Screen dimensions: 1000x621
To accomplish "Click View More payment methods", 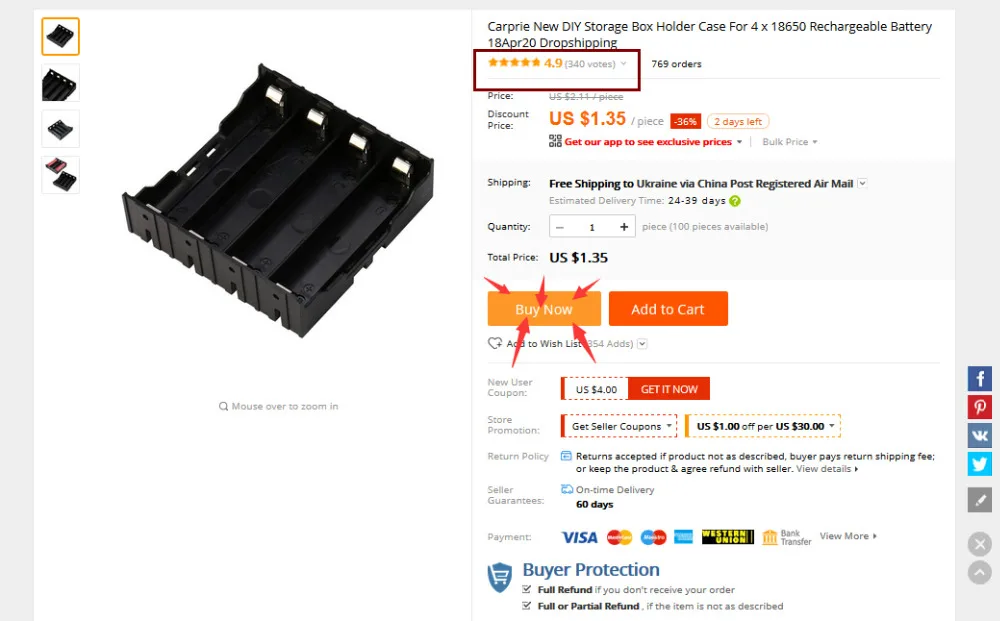I will [x=848, y=536].
